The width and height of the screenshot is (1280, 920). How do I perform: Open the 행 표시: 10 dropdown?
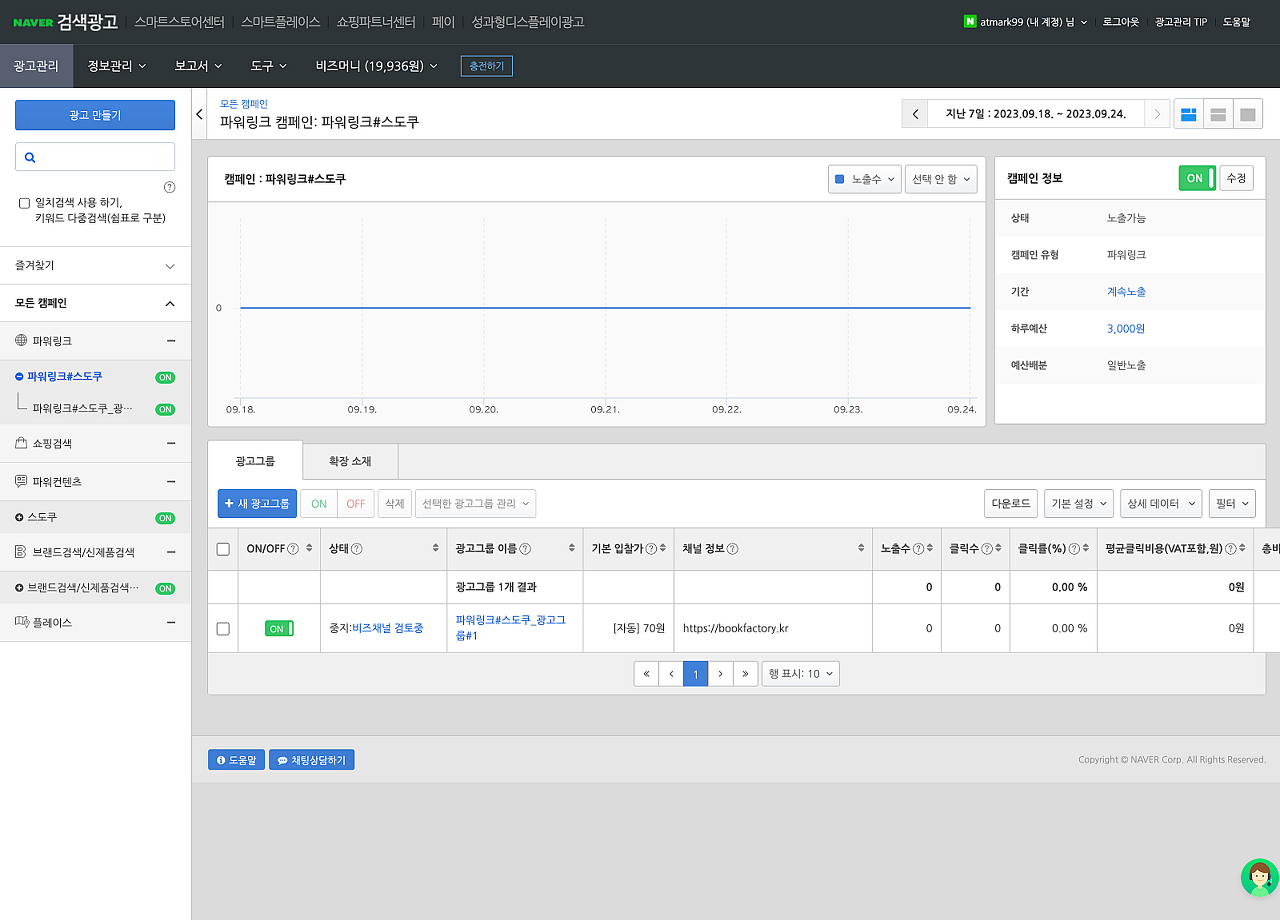(x=800, y=674)
